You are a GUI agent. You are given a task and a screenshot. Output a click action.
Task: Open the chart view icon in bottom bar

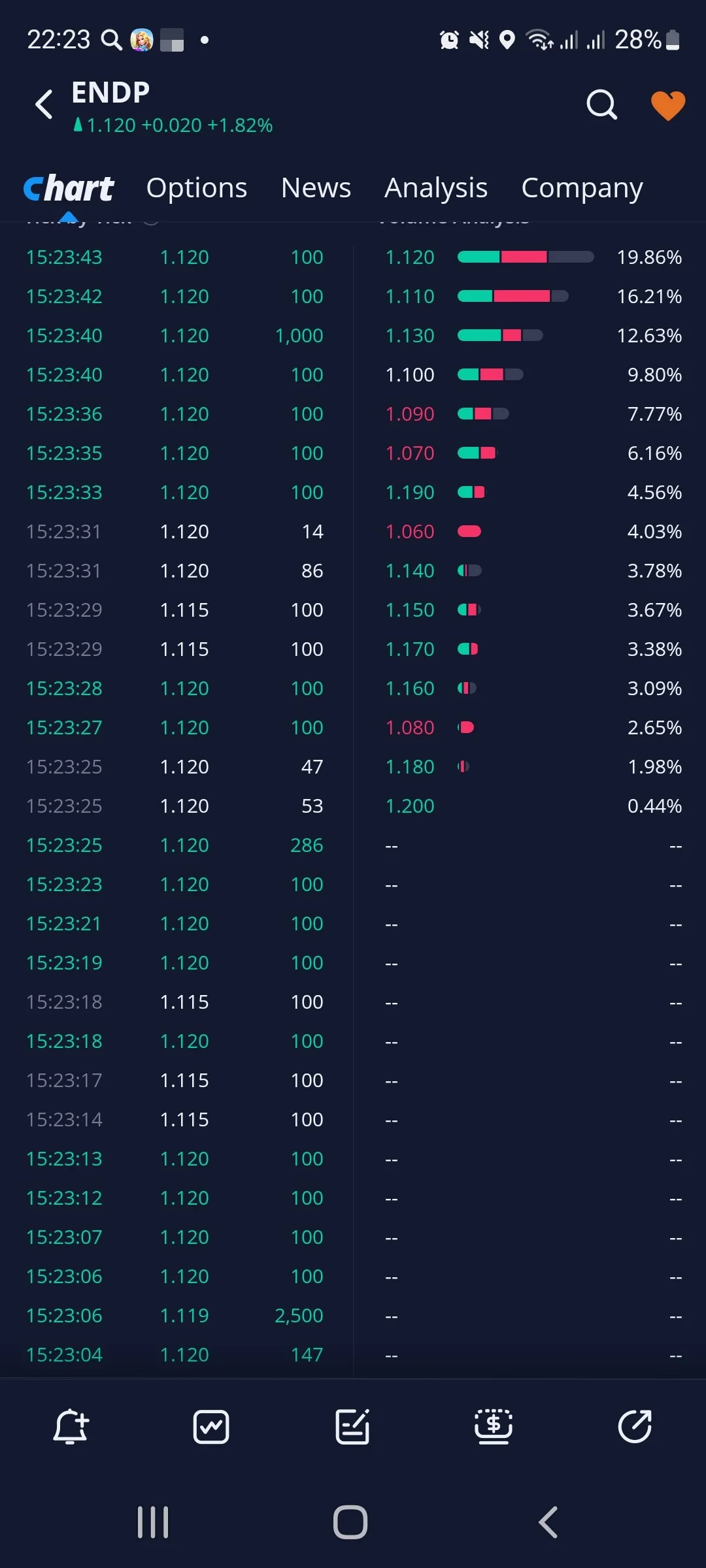[211, 1426]
